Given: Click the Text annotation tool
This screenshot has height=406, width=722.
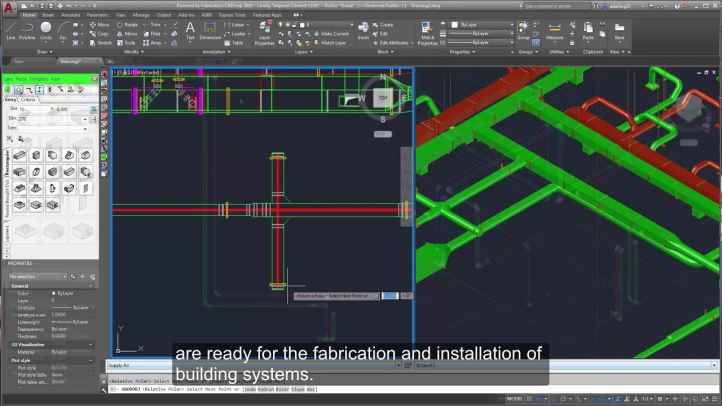Looking at the screenshot, I should [190, 29].
